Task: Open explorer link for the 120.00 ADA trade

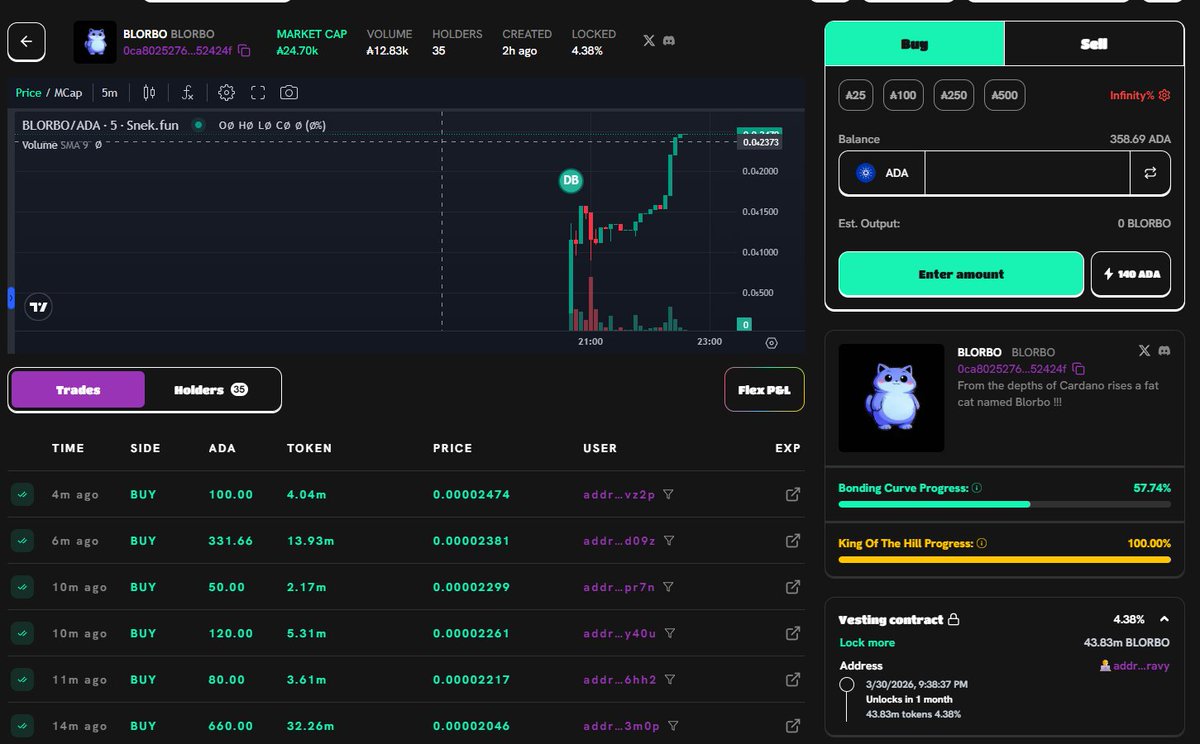Action: [x=793, y=633]
